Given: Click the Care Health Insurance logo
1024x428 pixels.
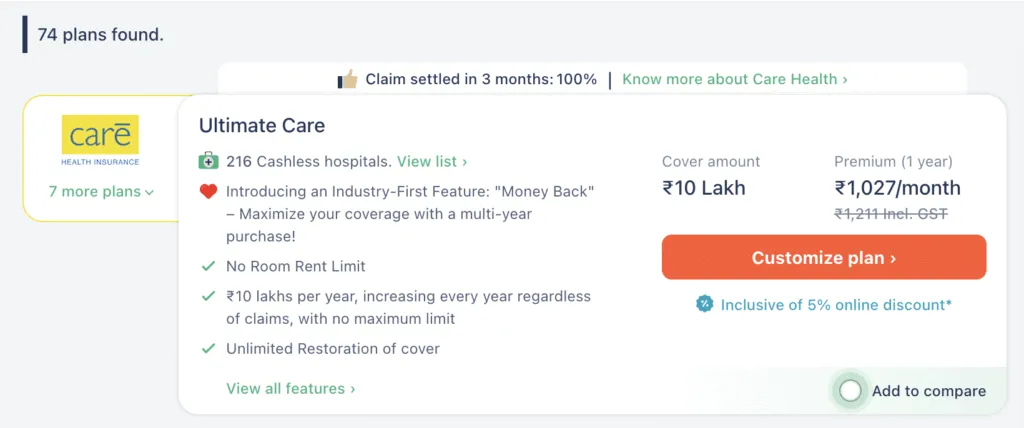Looking at the screenshot, I should (x=100, y=140).
